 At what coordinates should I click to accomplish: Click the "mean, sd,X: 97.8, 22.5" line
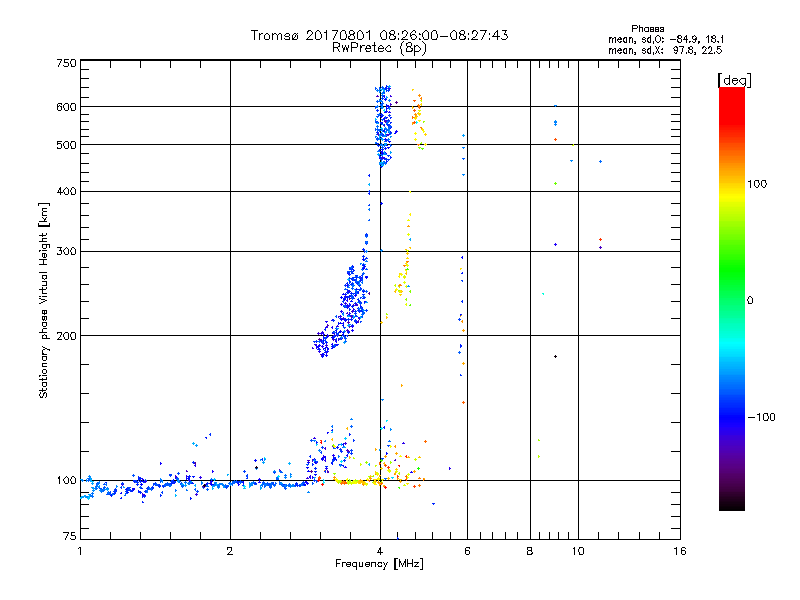(665, 50)
